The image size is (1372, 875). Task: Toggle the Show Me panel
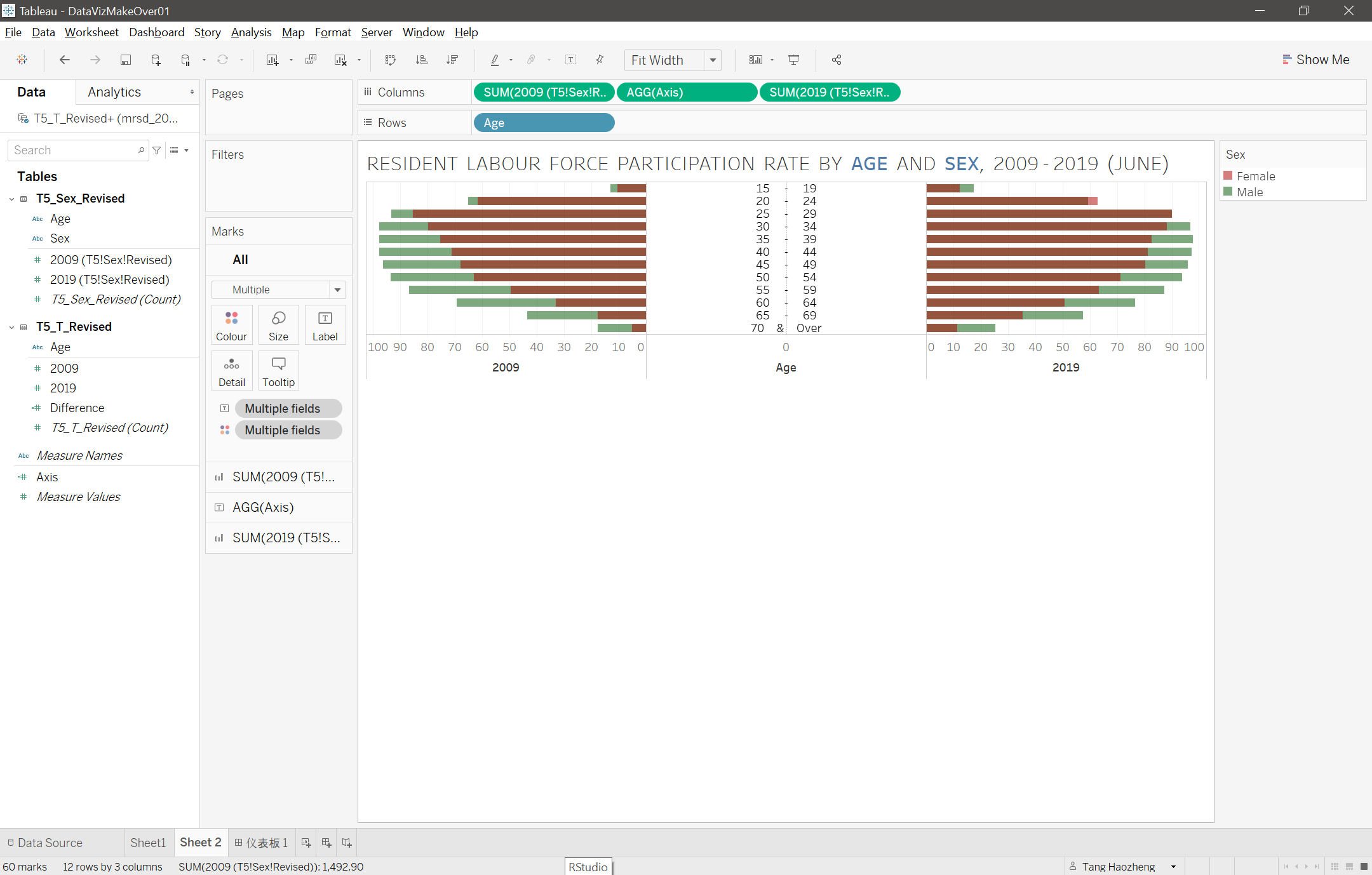1315,60
